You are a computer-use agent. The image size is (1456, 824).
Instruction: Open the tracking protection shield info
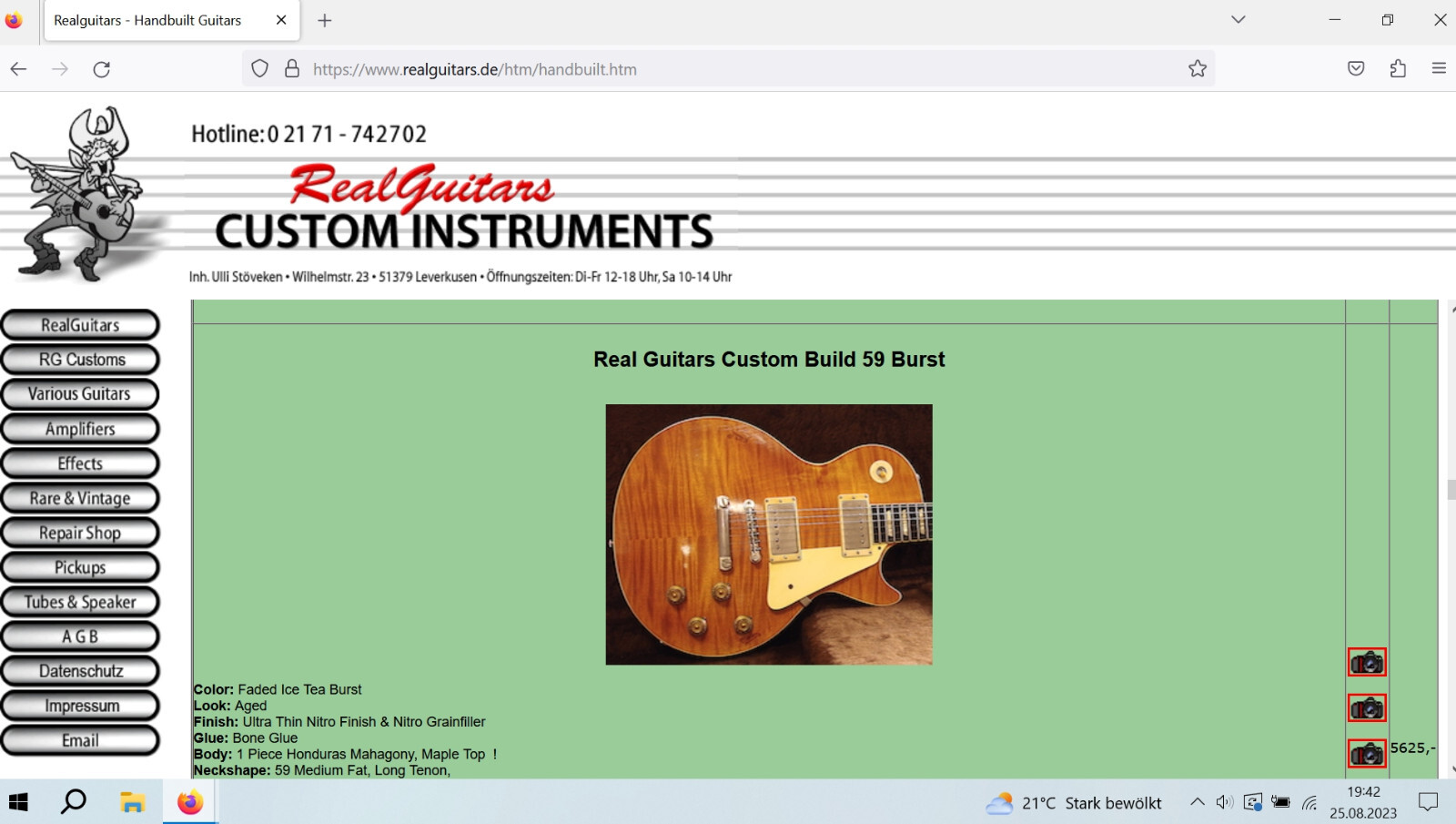coord(260,69)
